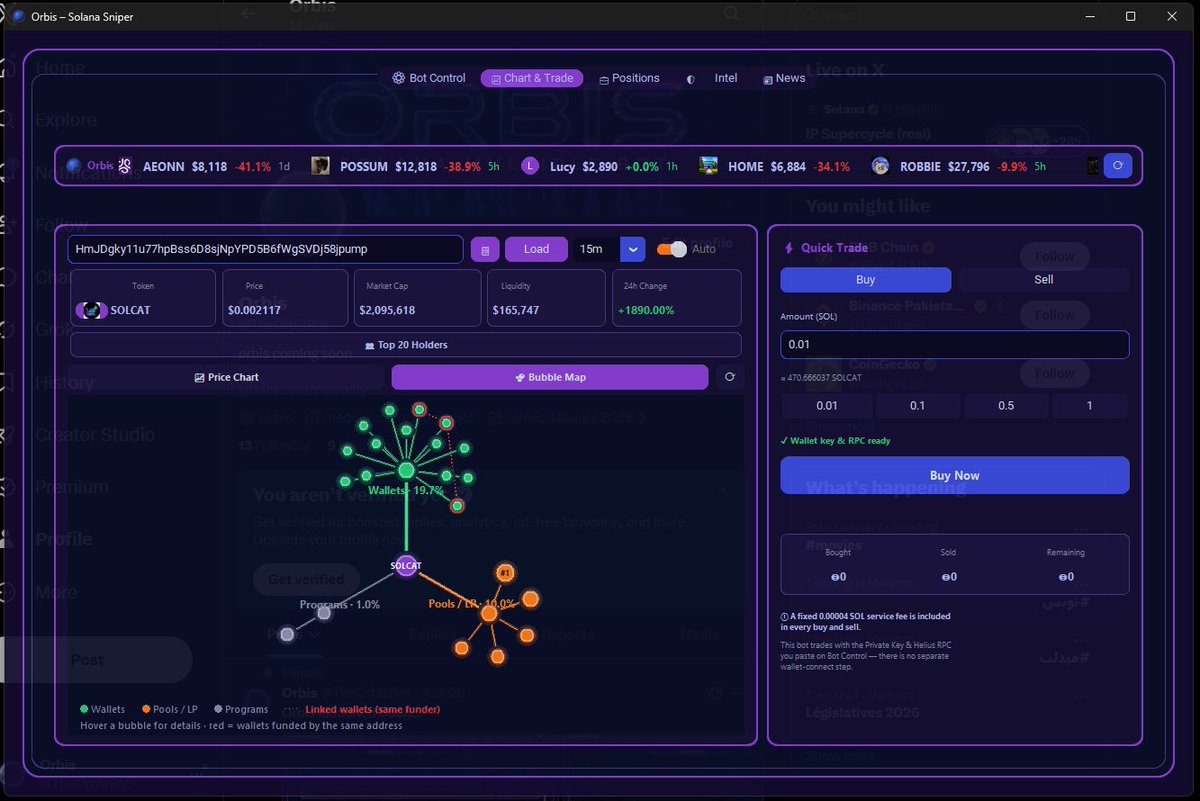Screen dimensions: 1200x801
Task: Open the Positions tab
Action: point(629,78)
